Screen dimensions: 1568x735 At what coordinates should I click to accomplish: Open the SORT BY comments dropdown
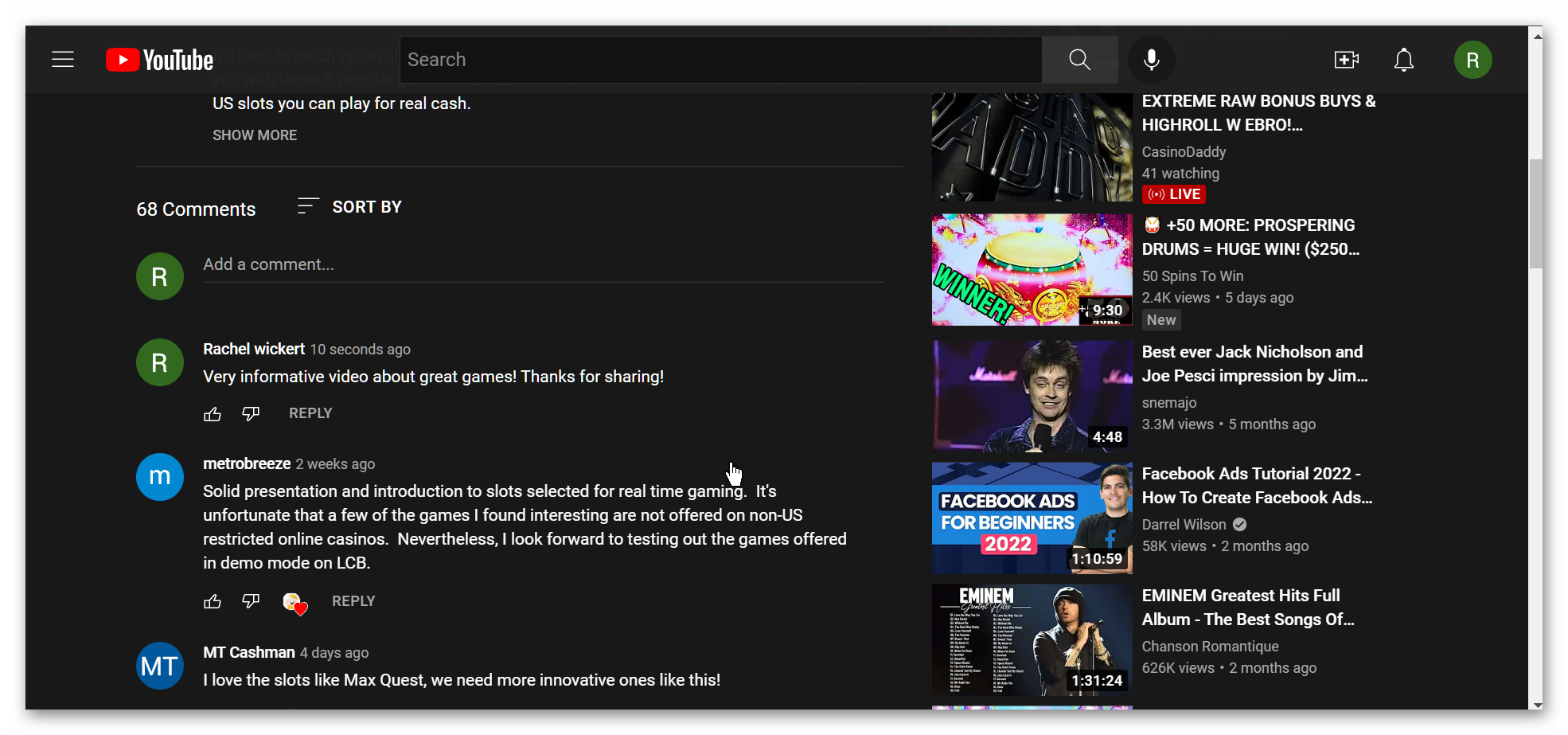[x=349, y=207]
